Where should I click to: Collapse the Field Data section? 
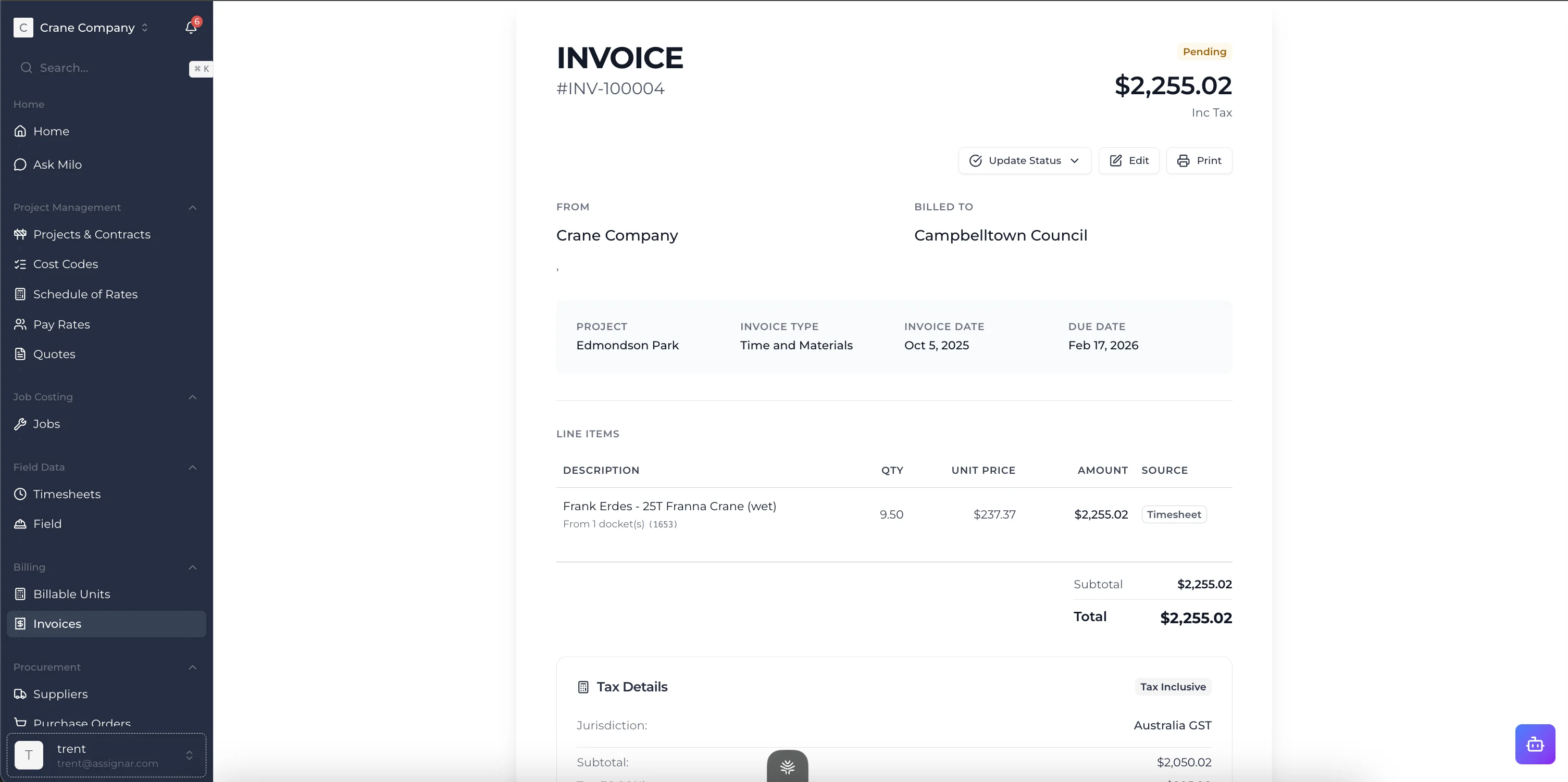click(x=192, y=468)
